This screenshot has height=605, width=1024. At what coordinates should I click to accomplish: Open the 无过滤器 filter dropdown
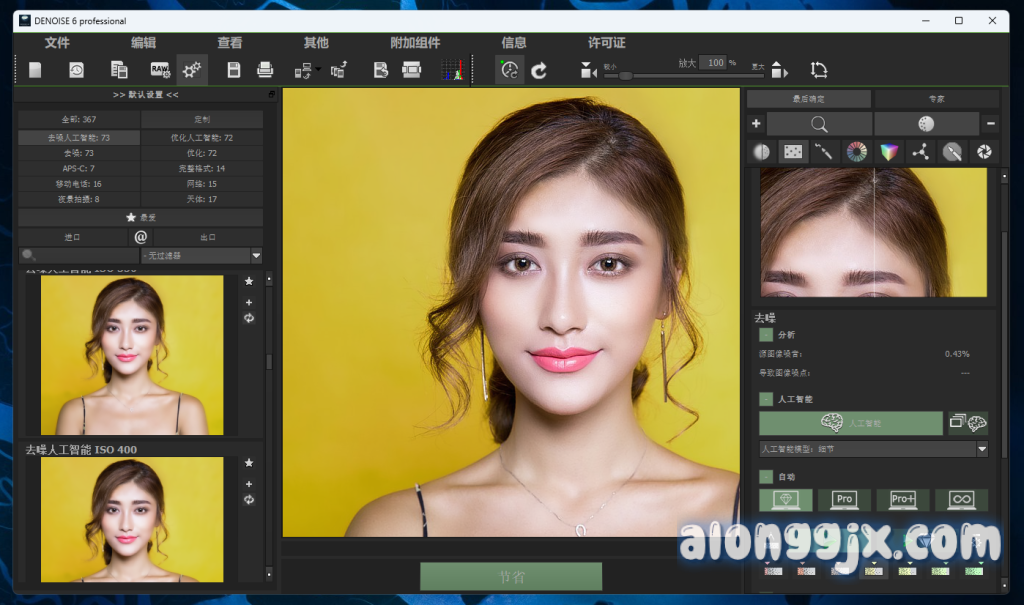[255, 256]
